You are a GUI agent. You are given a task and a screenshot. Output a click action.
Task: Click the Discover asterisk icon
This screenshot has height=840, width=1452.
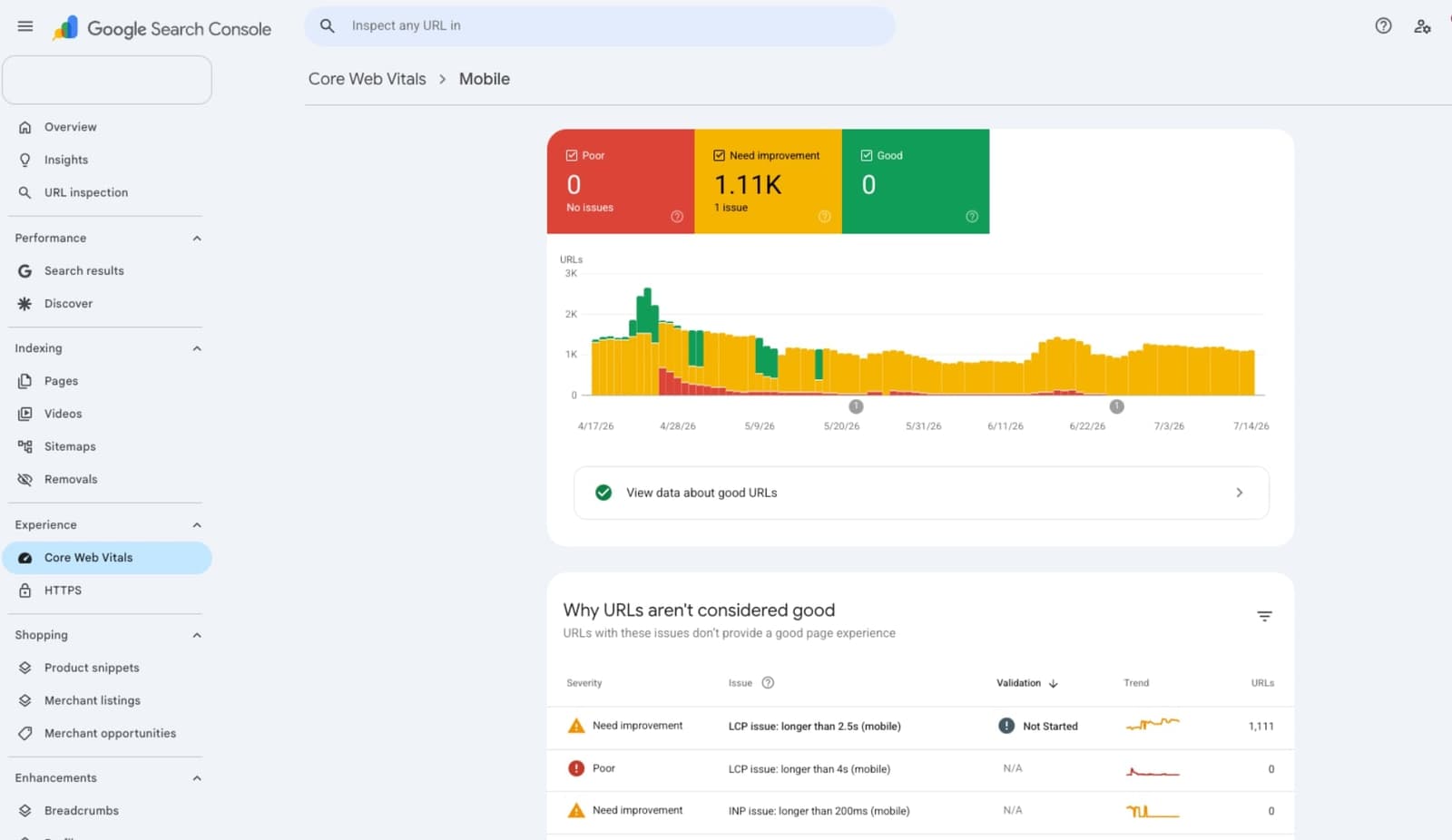tap(25, 304)
